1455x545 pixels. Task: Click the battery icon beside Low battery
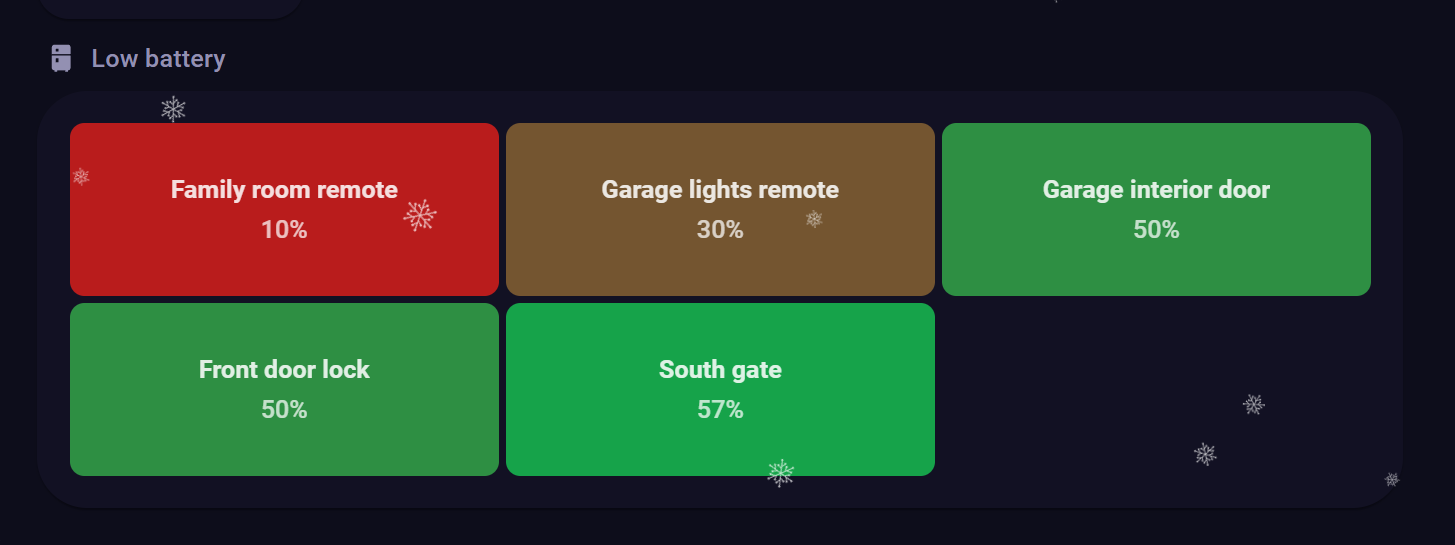point(62,59)
